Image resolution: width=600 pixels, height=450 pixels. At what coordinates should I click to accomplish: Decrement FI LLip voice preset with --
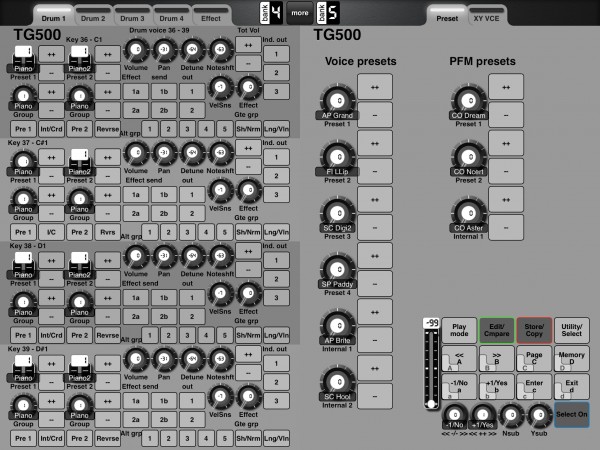pos(375,171)
